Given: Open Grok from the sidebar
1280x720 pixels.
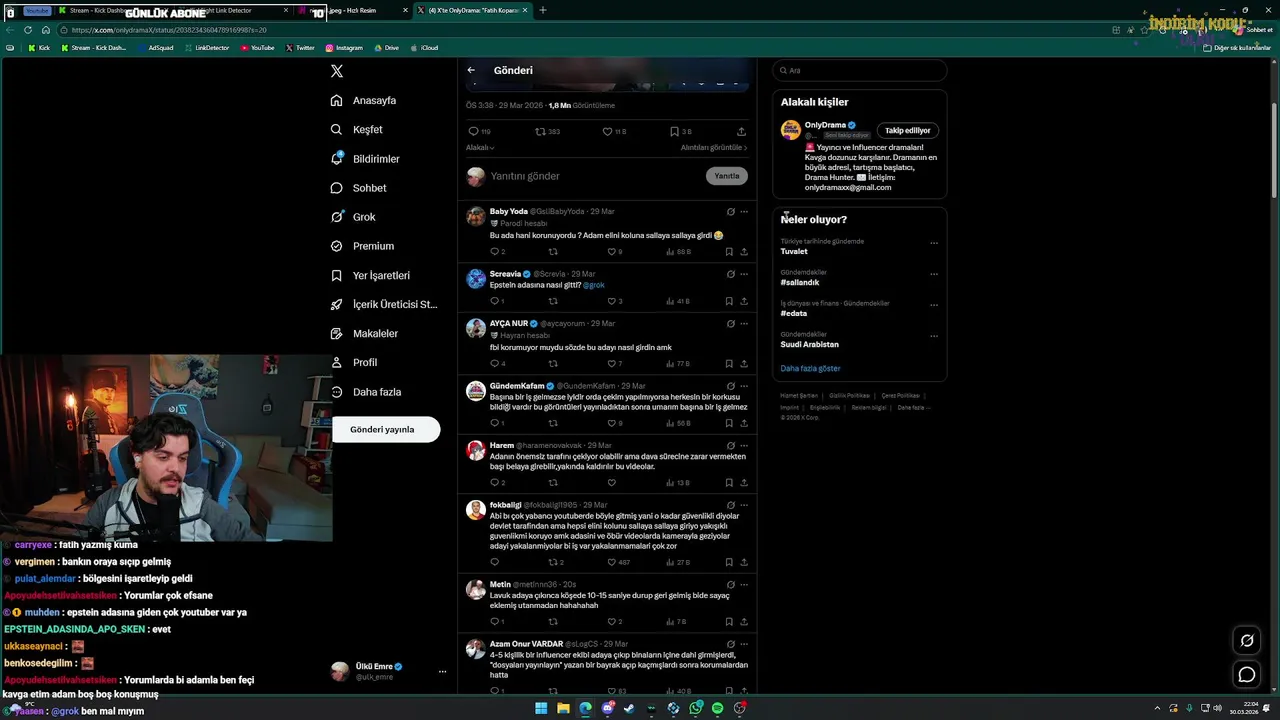Looking at the screenshot, I should coord(353,217).
